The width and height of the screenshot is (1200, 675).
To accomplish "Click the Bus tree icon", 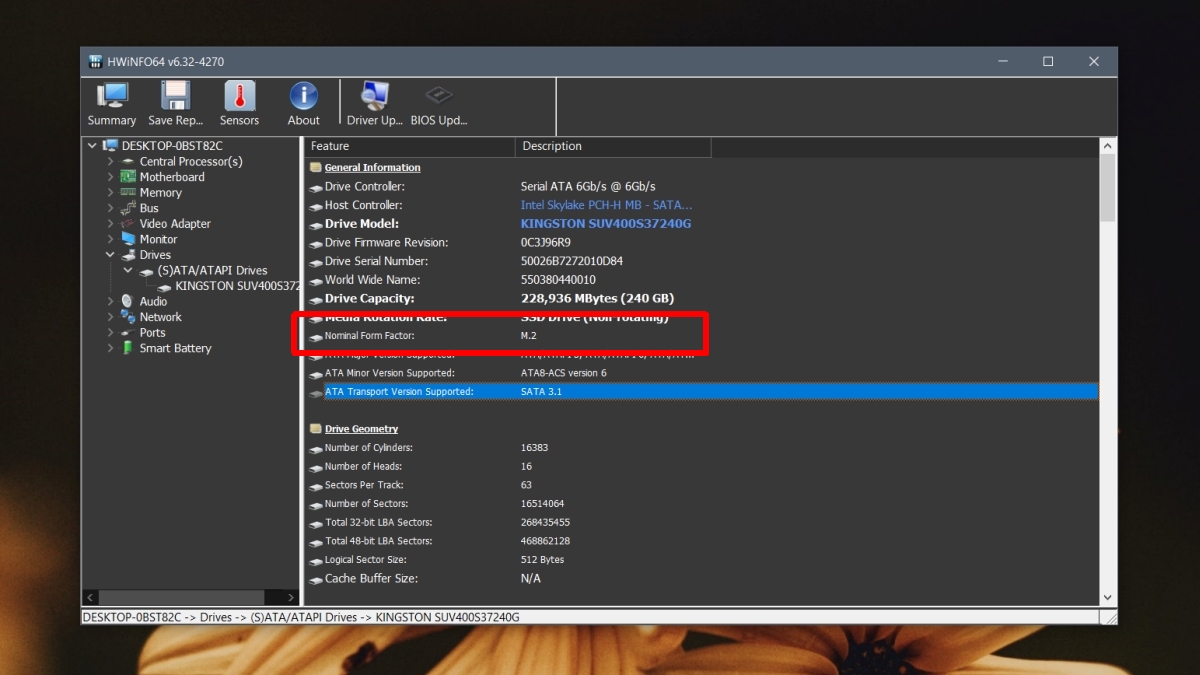I will click(129, 208).
